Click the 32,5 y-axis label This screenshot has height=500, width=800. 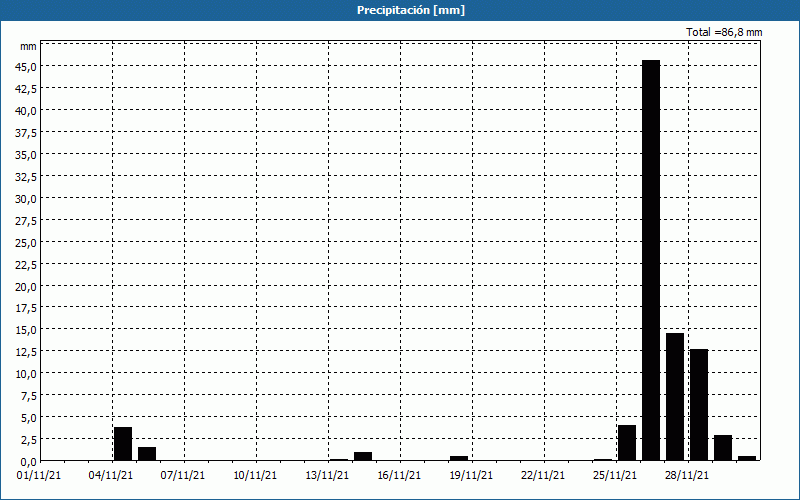[26, 177]
